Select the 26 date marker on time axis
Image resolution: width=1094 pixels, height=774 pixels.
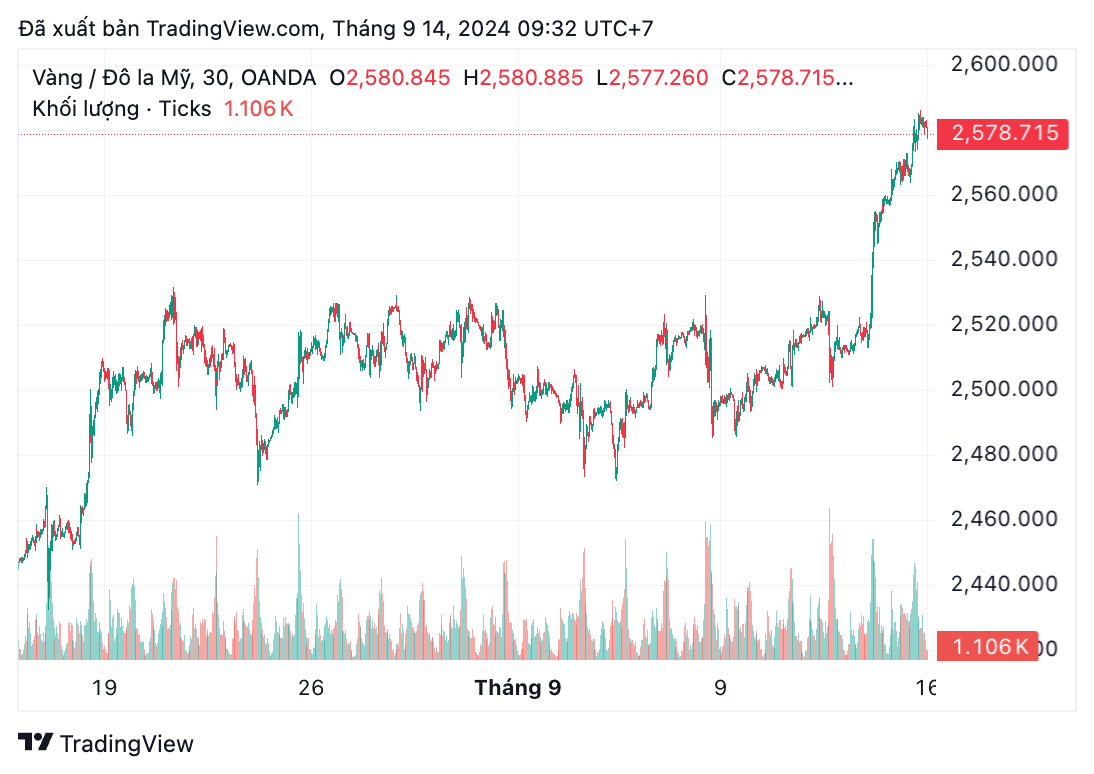pyautogui.click(x=312, y=688)
